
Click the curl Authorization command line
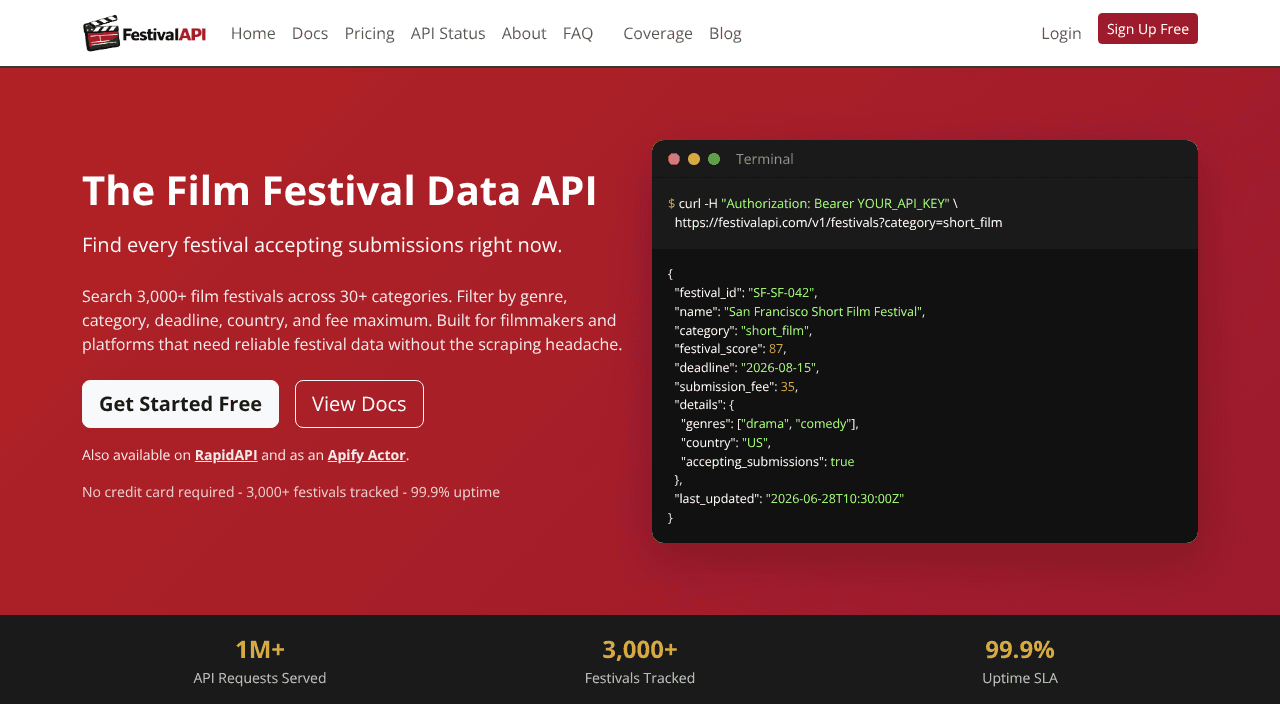[813, 203]
